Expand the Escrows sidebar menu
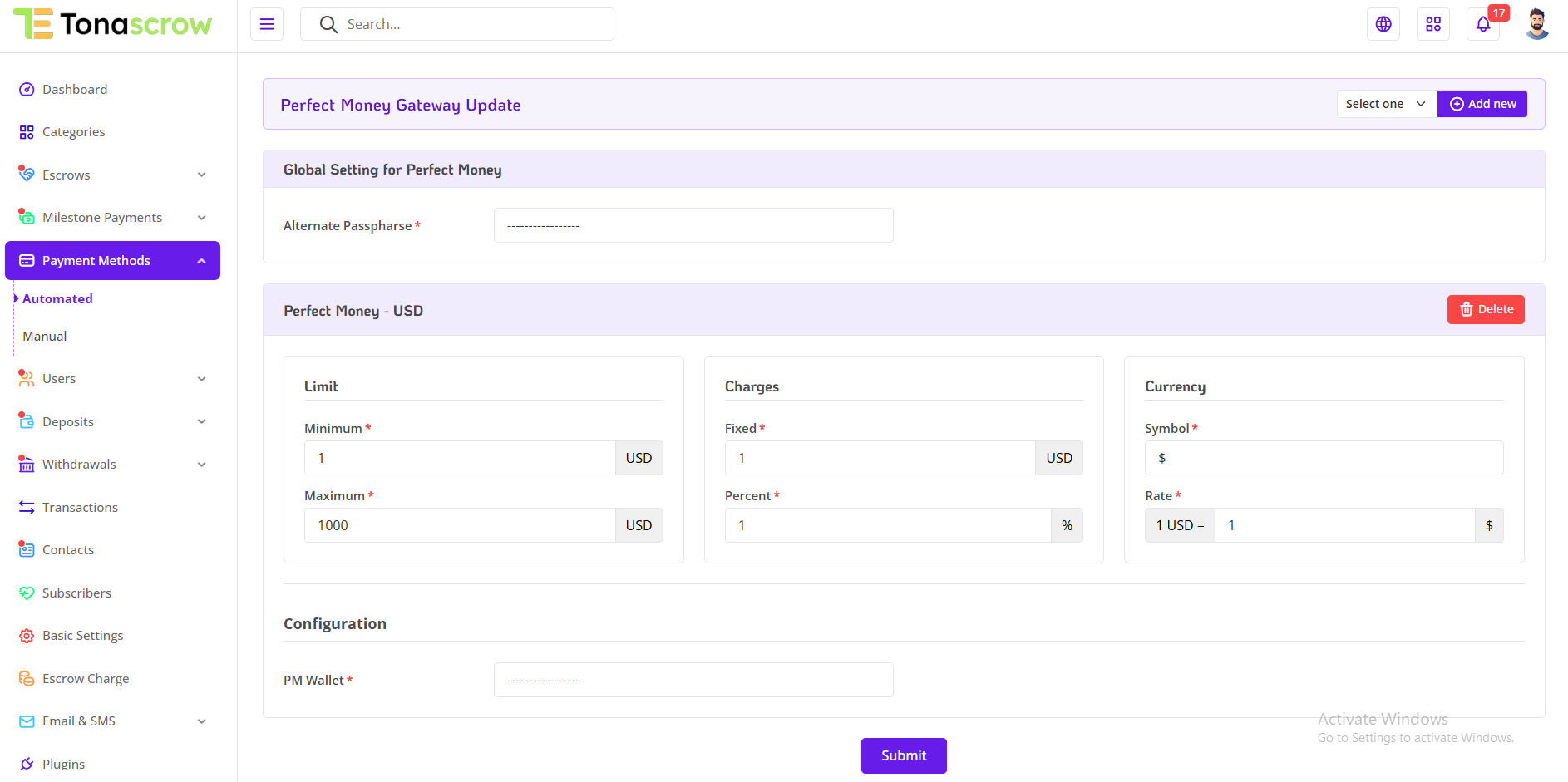Image resolution: width=1568 pixels, height=782 pixels. (112, 175)
